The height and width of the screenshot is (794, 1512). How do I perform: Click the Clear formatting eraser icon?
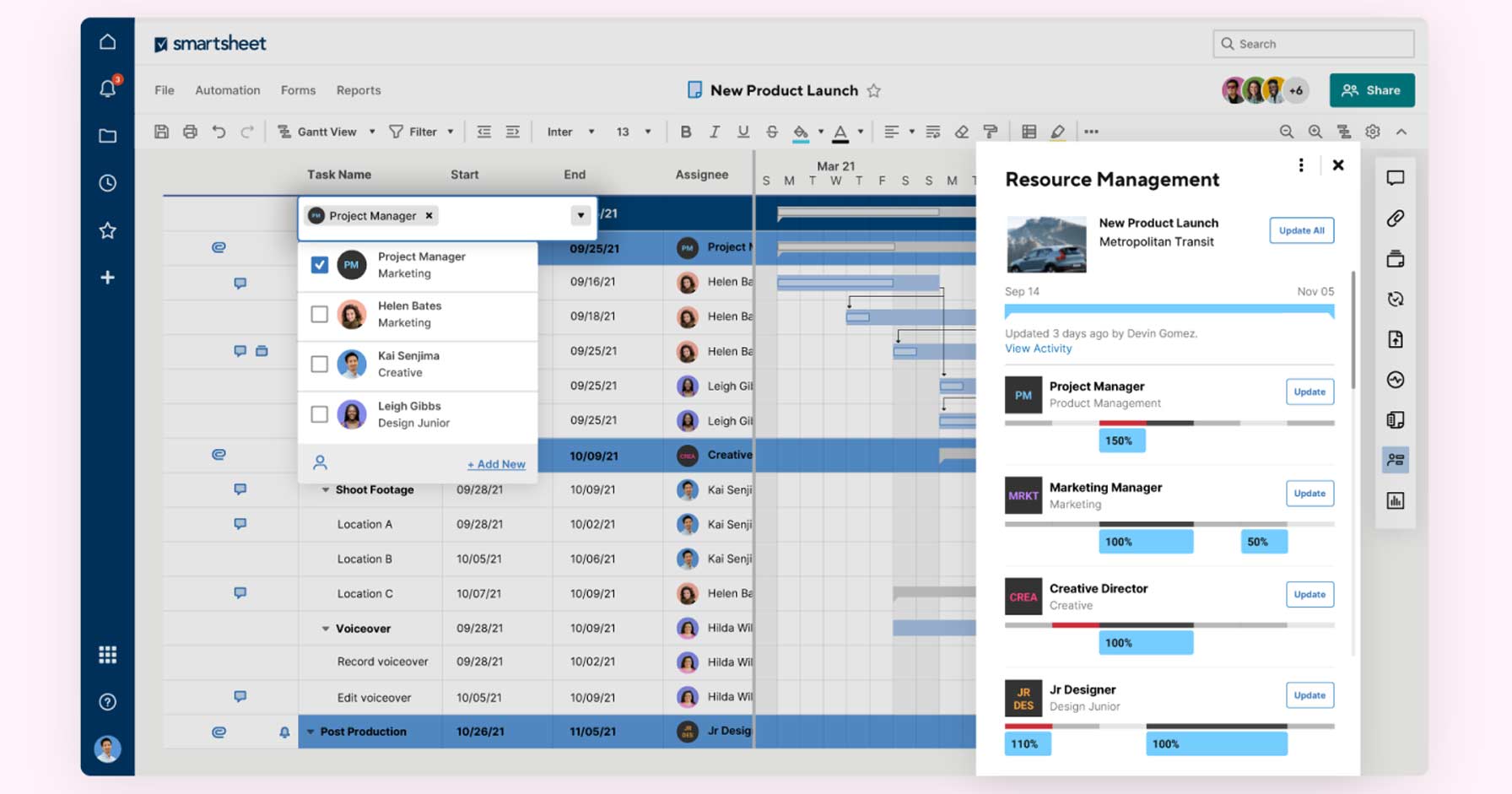click(x=961, y=132)
